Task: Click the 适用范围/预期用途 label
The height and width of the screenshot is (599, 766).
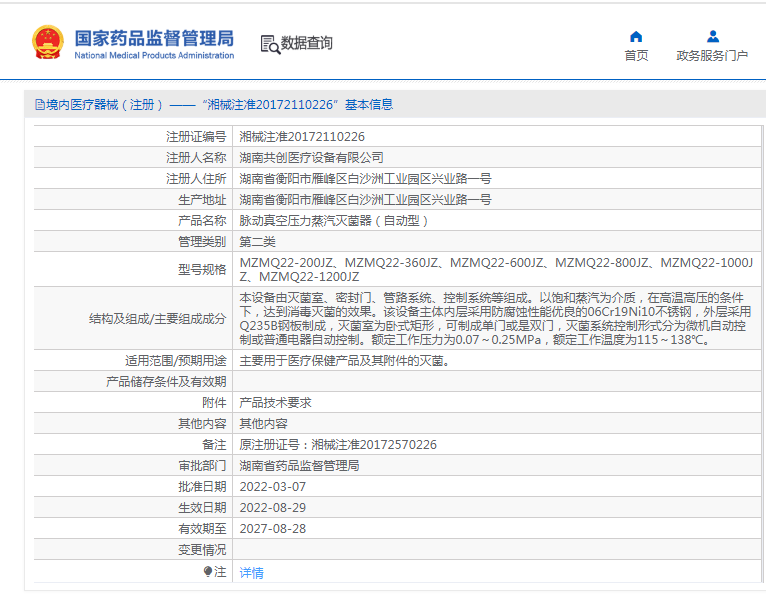Action: click(x=176, y=361)
